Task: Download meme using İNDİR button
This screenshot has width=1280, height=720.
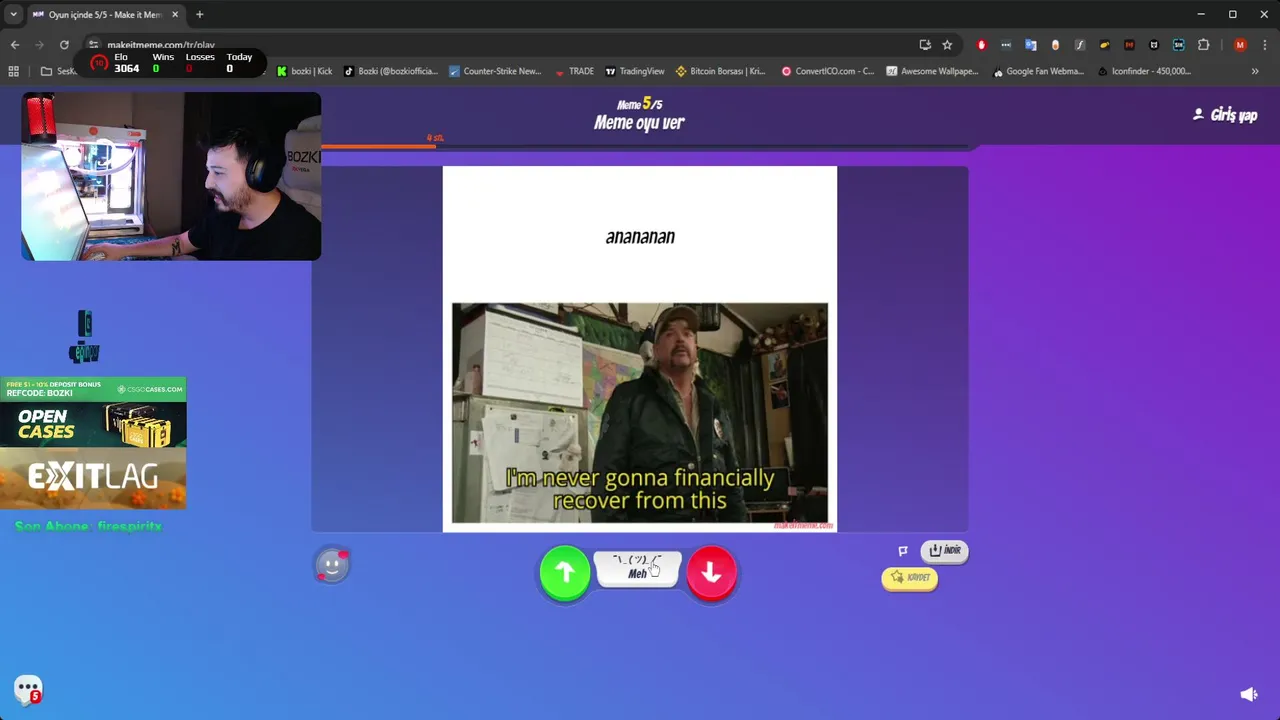Action: 944,550
